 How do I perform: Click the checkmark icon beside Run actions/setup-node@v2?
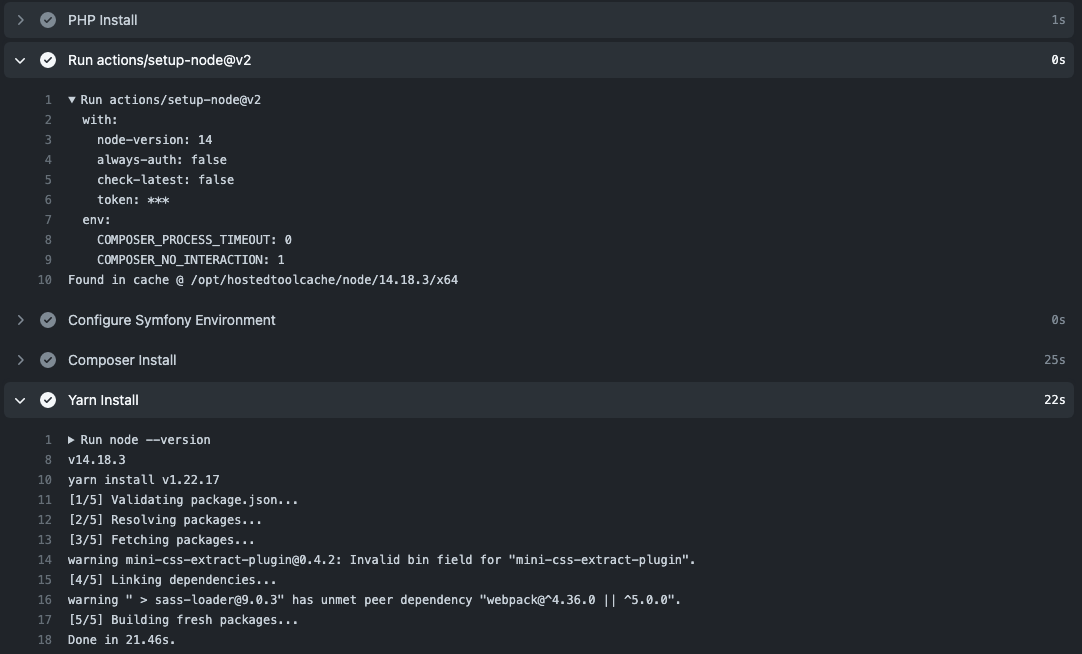click(x=48, y=60)
